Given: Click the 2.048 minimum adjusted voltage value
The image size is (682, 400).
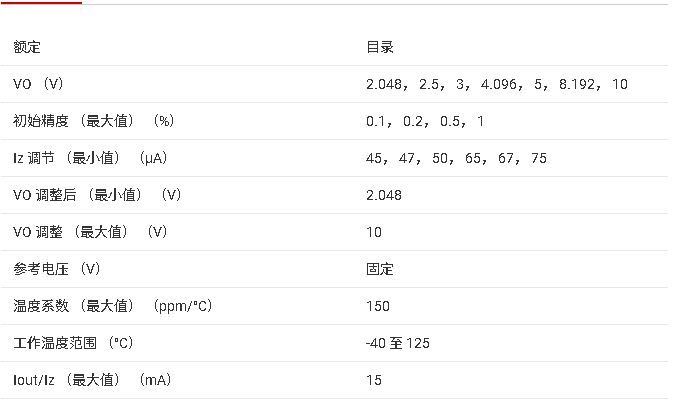Looking at the screenshot, I should (x=384, y=195).
